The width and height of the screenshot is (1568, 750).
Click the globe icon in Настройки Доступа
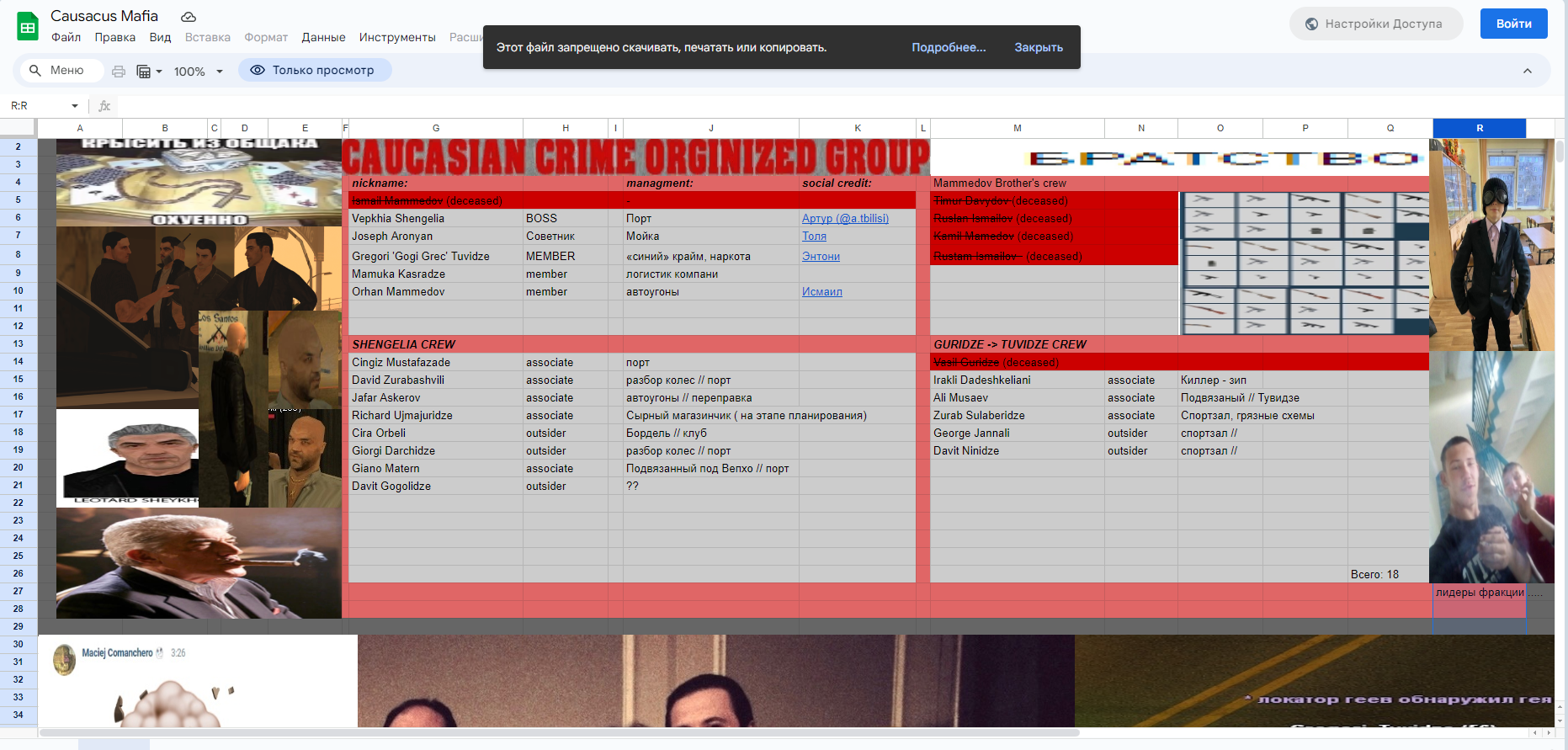click(x=1311, y=24)
